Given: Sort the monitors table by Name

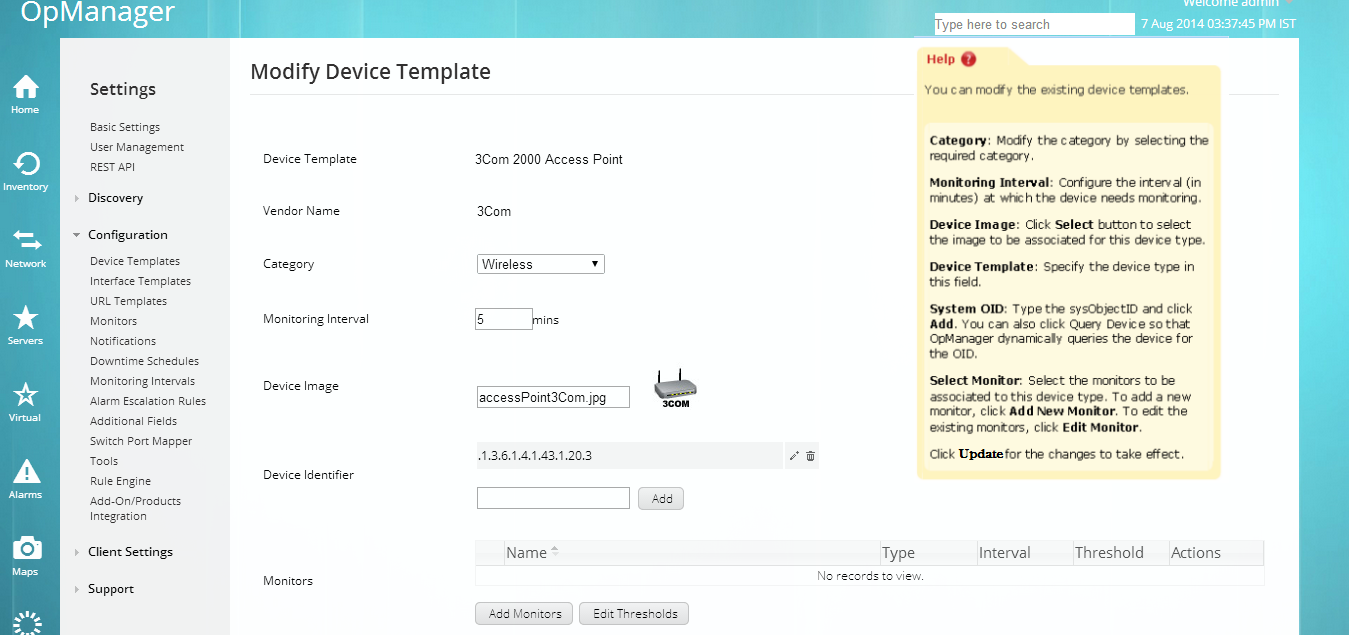Looking at the screenshot, I should (532, 552).
